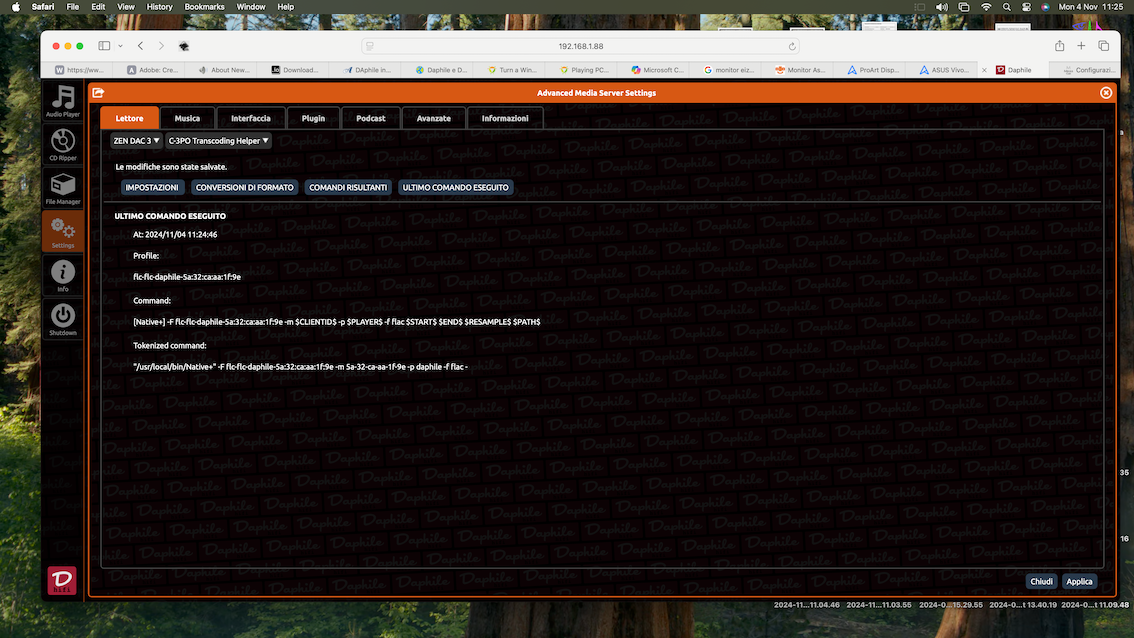The height and width of the screenshot is (638, 1134).
Task: Open File Manager in sidebar
Action: click(x=63, y=188)
